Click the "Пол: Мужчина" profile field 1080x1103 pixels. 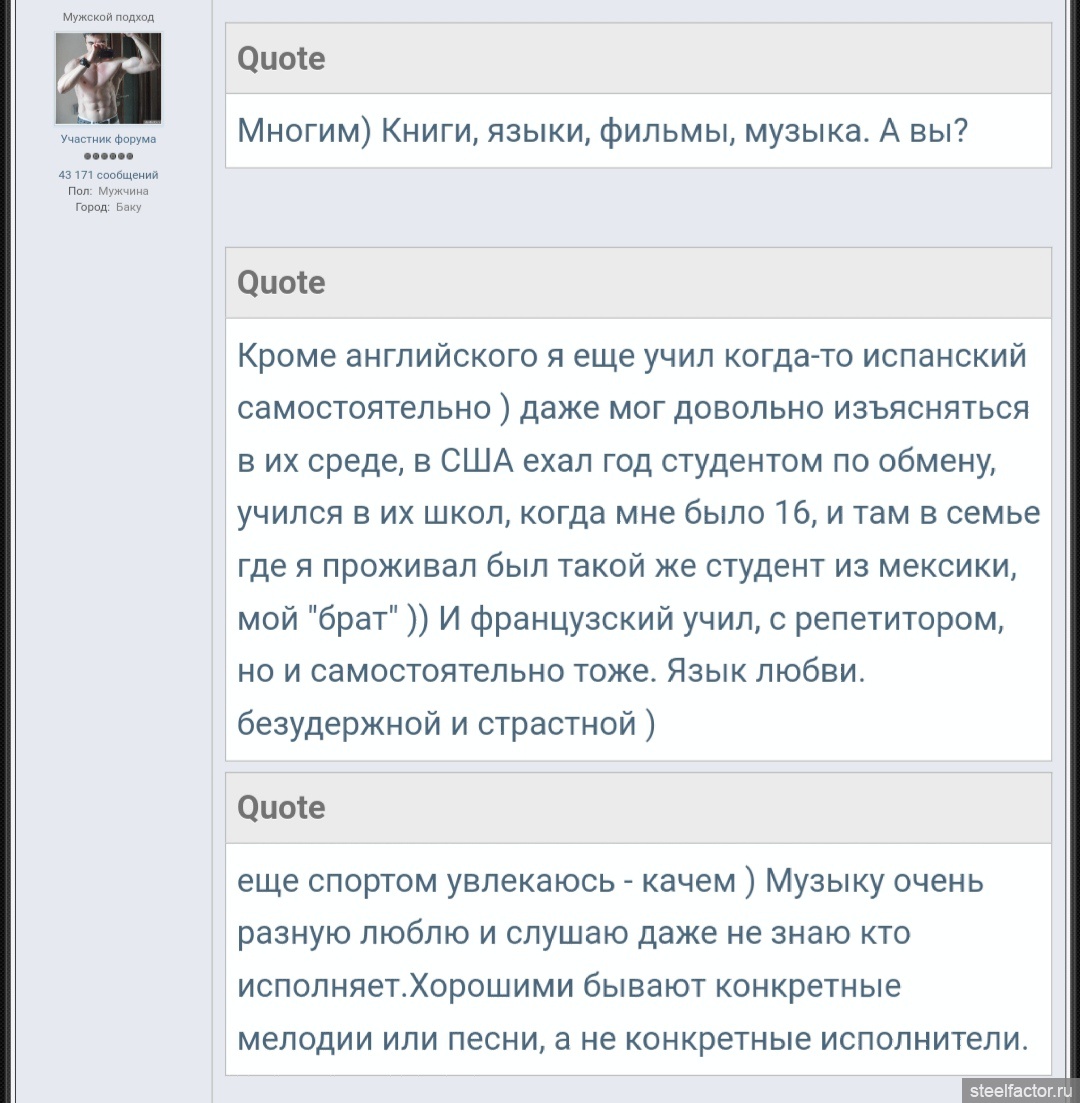(x=108, y=191)
